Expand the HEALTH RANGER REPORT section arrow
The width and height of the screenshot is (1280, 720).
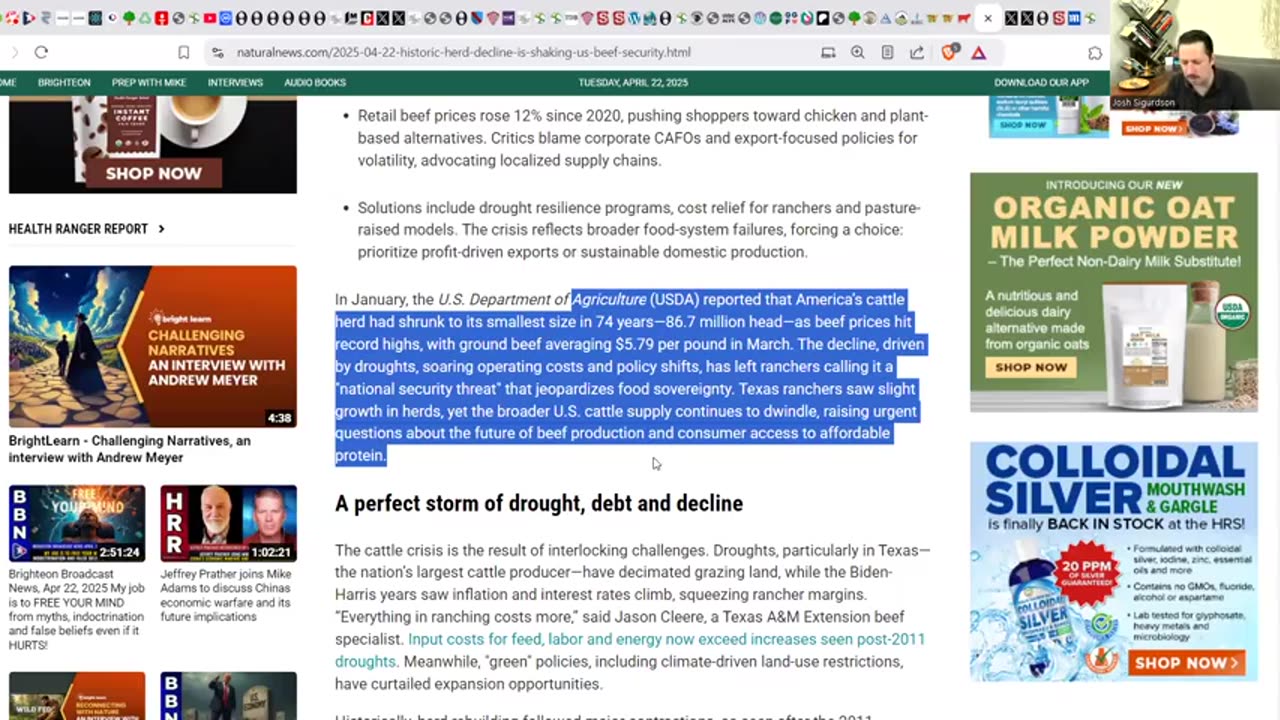[x=161, y=229]
